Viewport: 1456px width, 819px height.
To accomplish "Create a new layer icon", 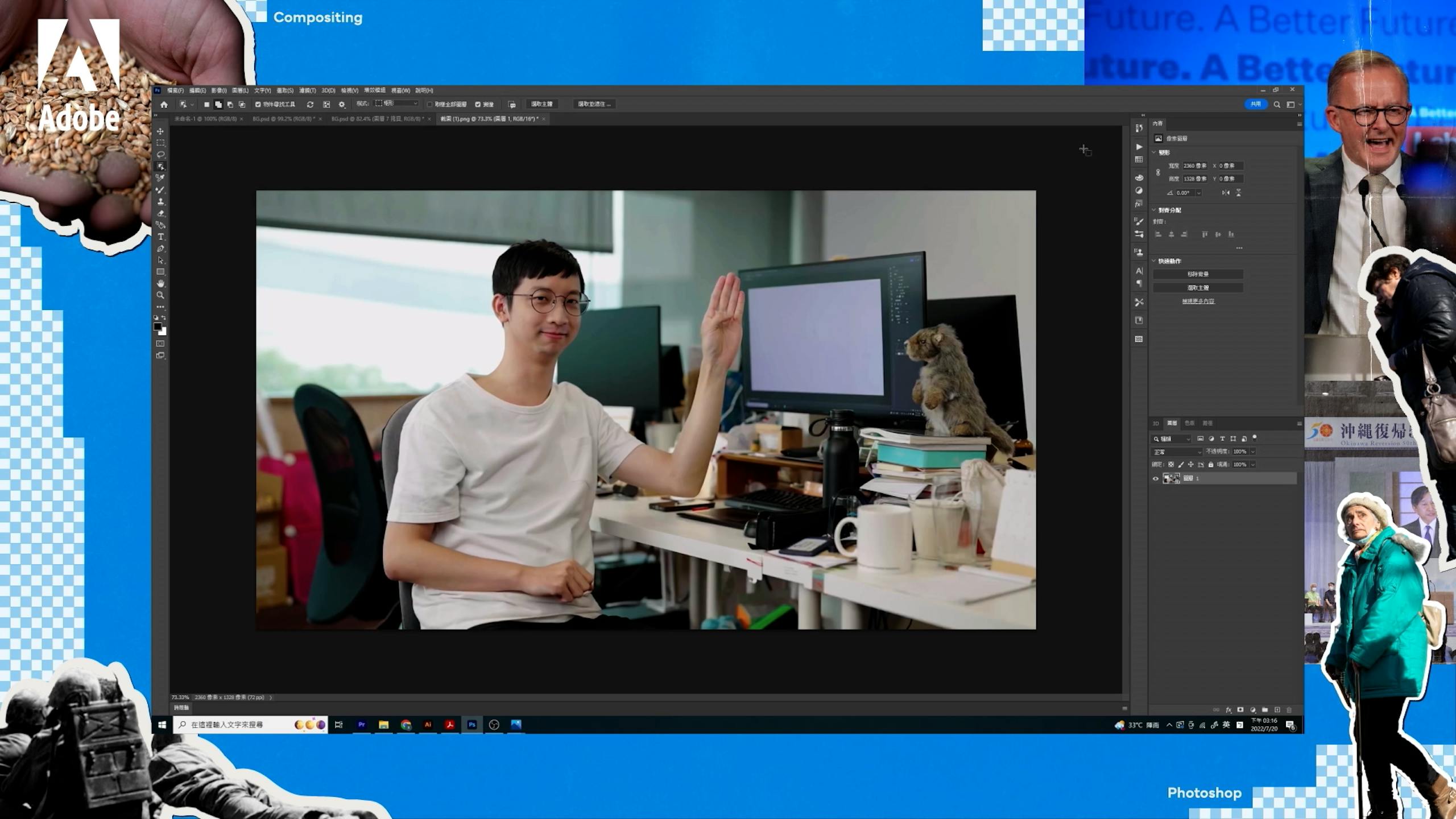I will [x=1277, y=710].
